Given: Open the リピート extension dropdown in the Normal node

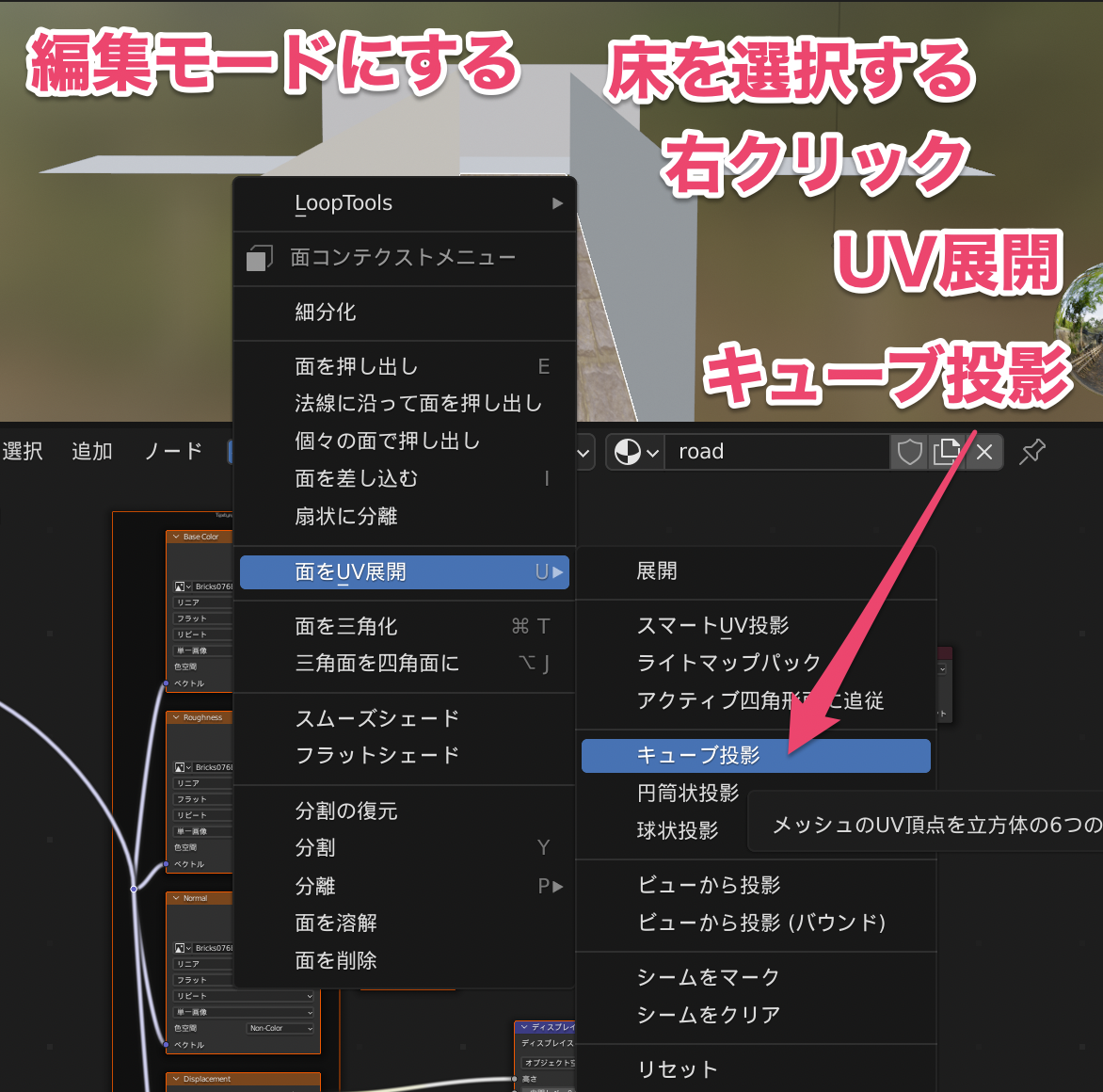Looking at the screenshot, I should coord(243,996).
